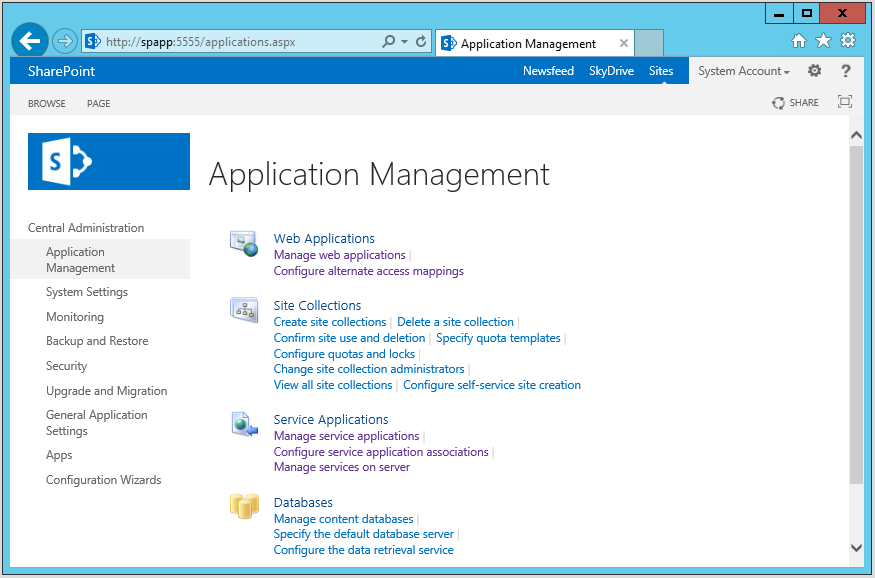
Task: Close the Application Management browser tab
Action: pos(624,43)
